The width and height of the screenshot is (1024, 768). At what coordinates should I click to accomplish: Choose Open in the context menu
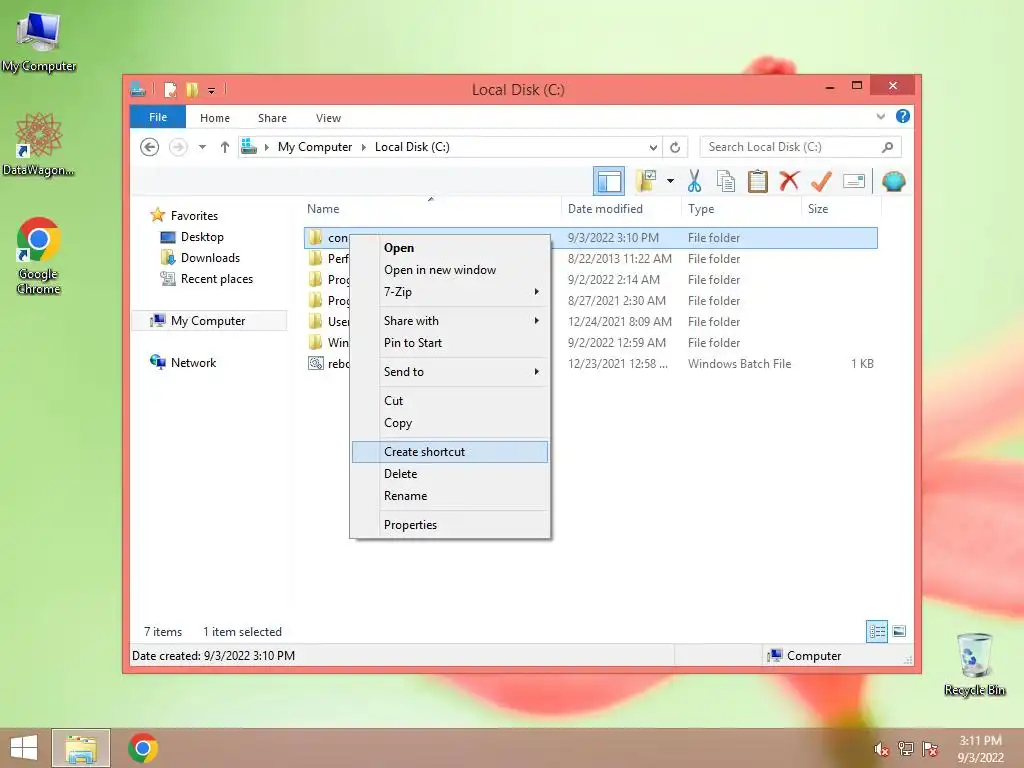point(450,248)
